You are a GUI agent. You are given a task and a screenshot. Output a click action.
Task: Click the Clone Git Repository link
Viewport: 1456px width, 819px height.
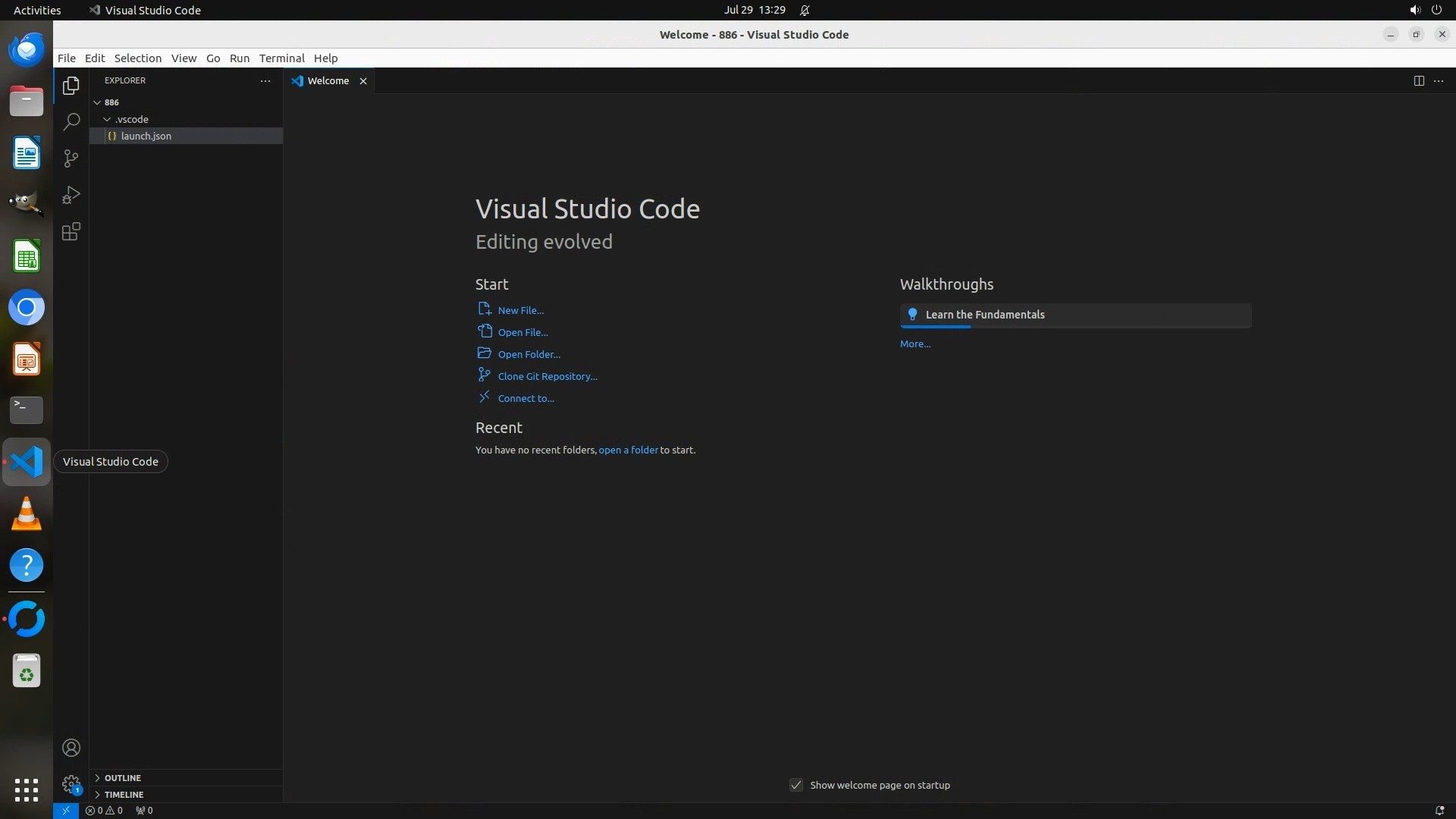point(547,376)
